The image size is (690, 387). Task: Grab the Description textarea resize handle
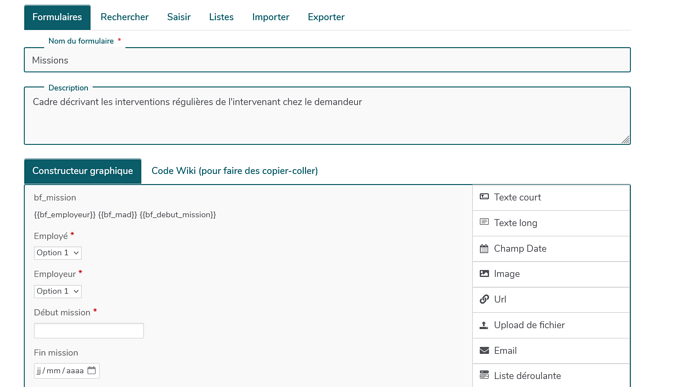pyautogui.click(x=625, y=140)
